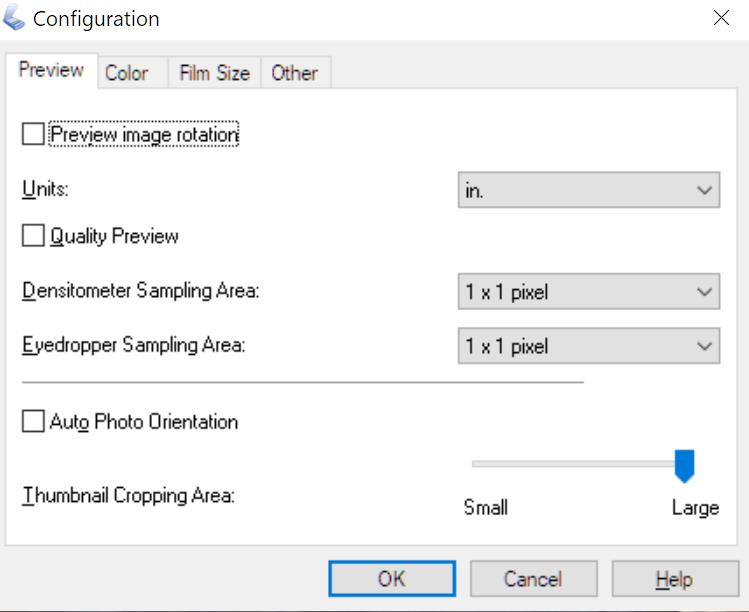Confirm settings with the OK button
Viewport: 749px width, 612px height.
coord(392,579)
